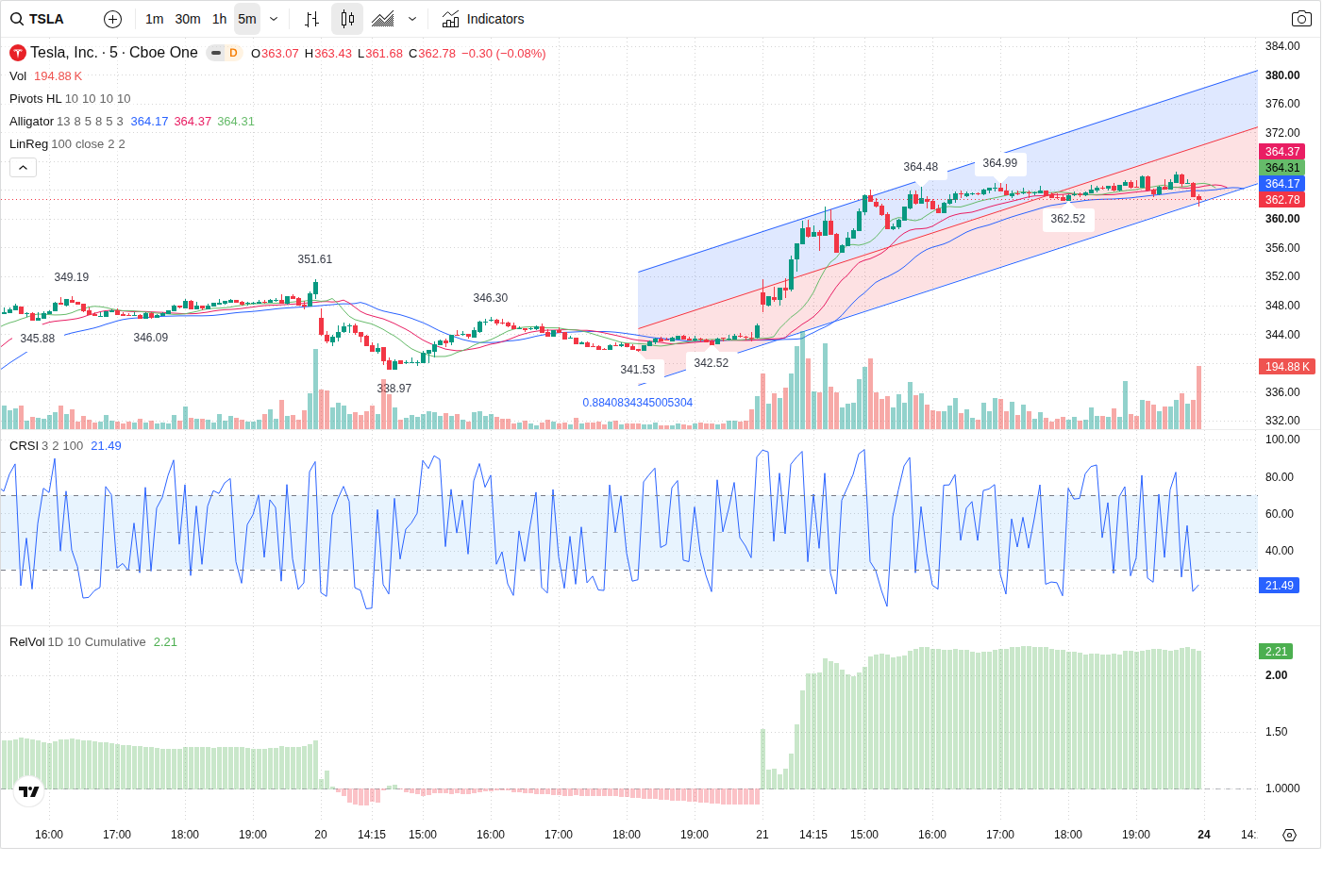1340x896 pixels.
Task: Click the orange D delayed-data badge
Action: point(233,53)
